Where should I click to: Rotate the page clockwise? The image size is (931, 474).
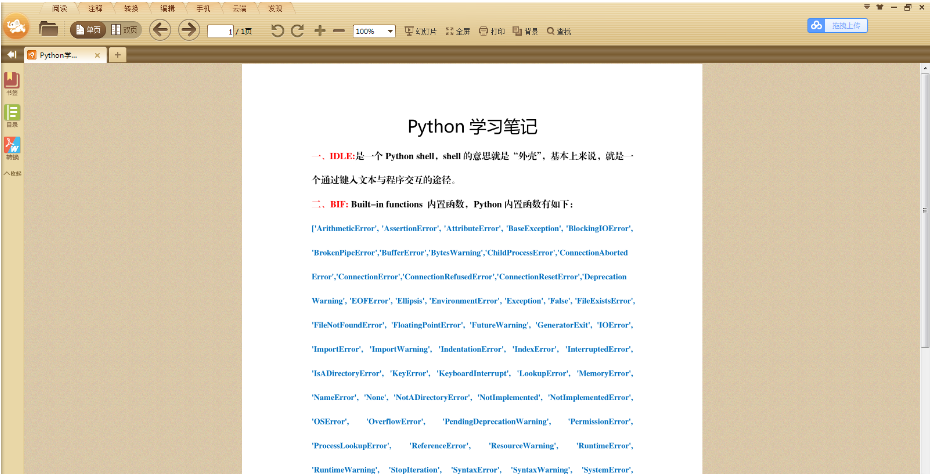click(297, 31)
